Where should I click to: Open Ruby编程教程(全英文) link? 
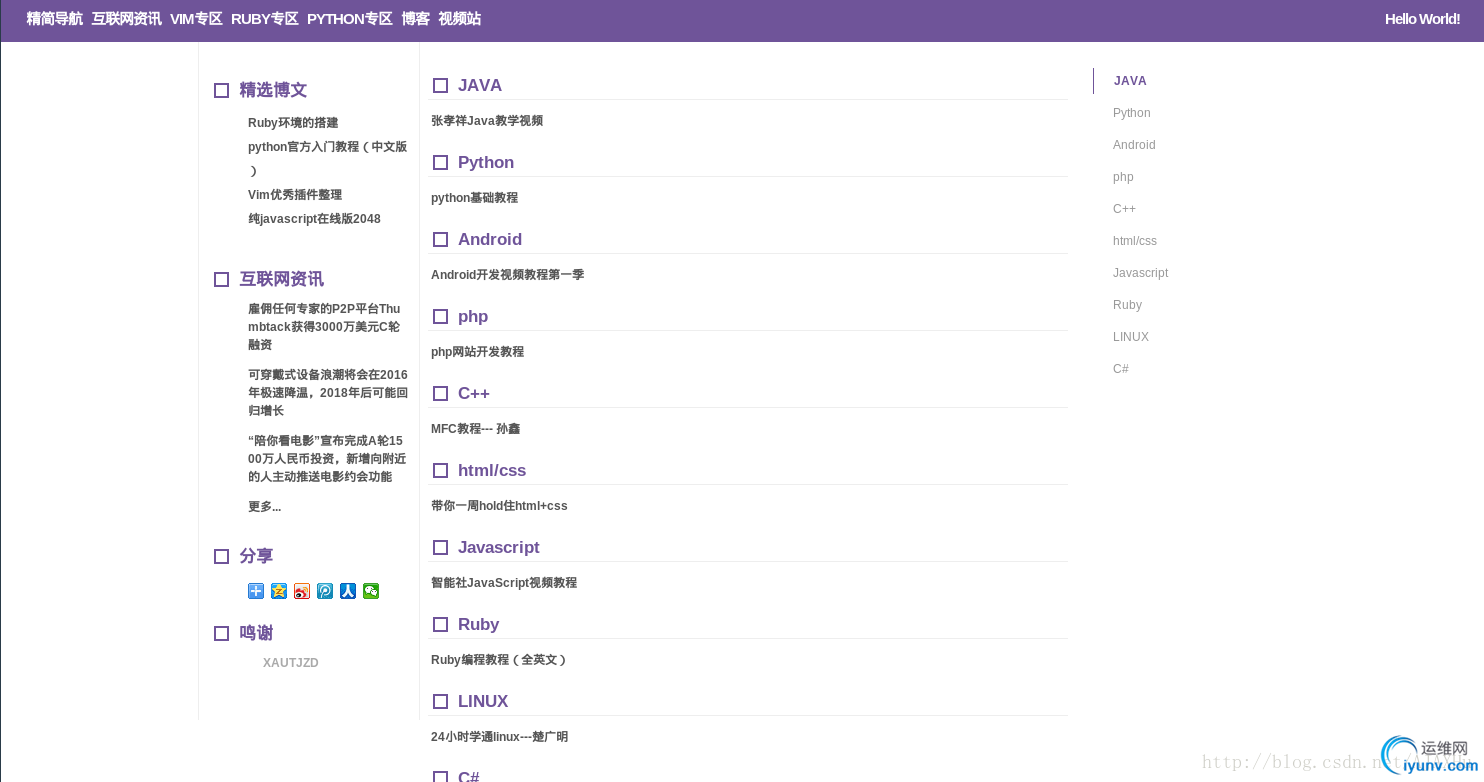[x=499, y=660]
